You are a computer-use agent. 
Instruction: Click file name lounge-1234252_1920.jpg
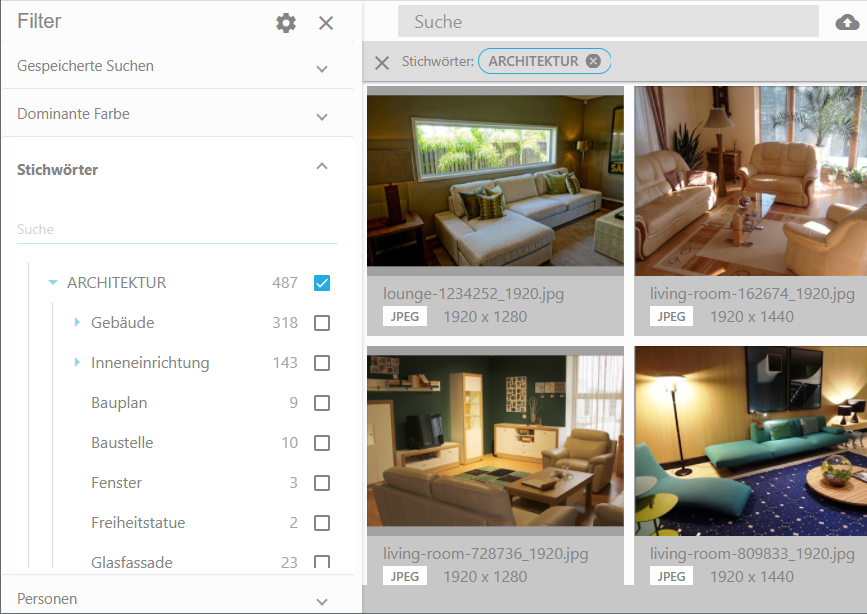(x=473, y=294)
